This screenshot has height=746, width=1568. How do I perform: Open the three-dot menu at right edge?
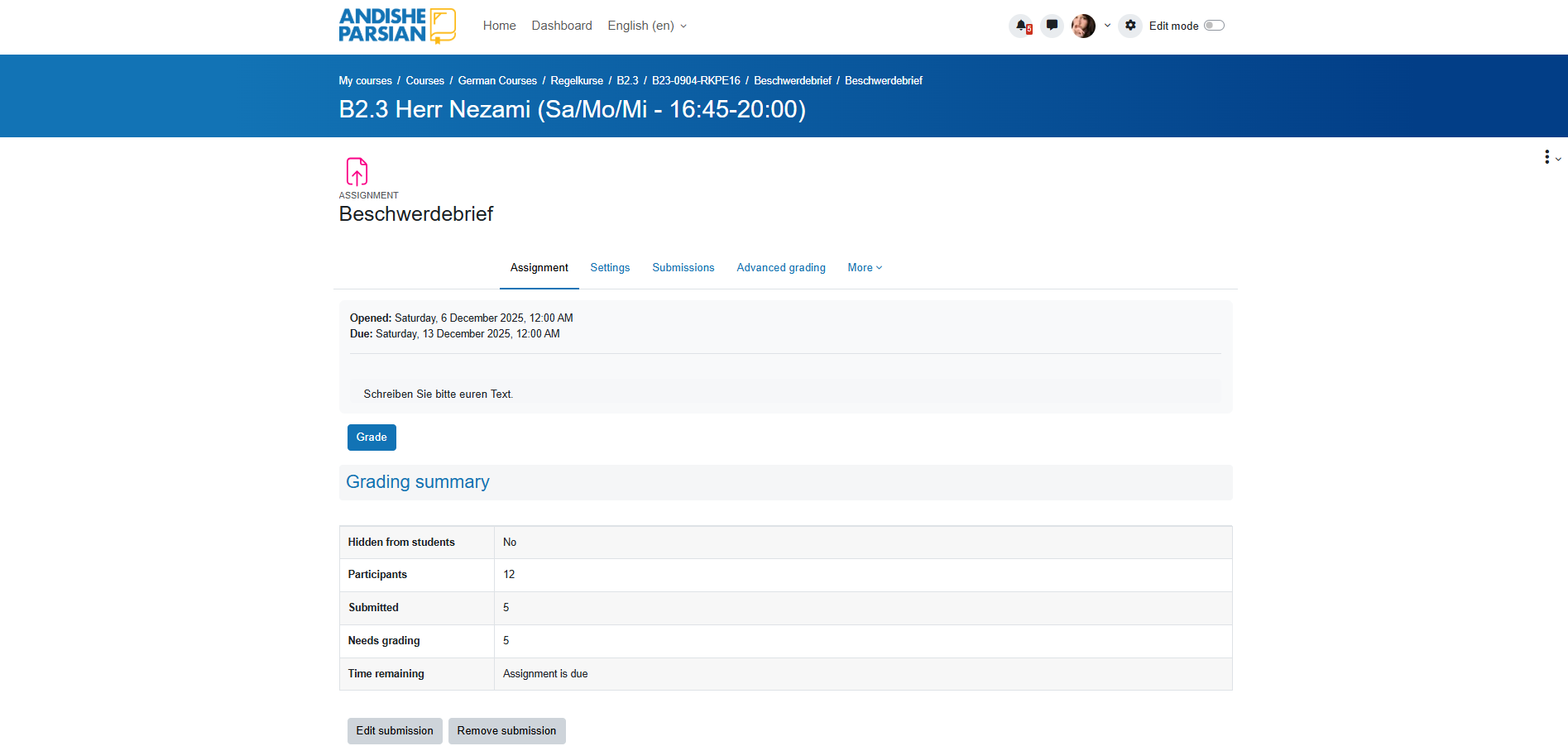(1547, 157)
